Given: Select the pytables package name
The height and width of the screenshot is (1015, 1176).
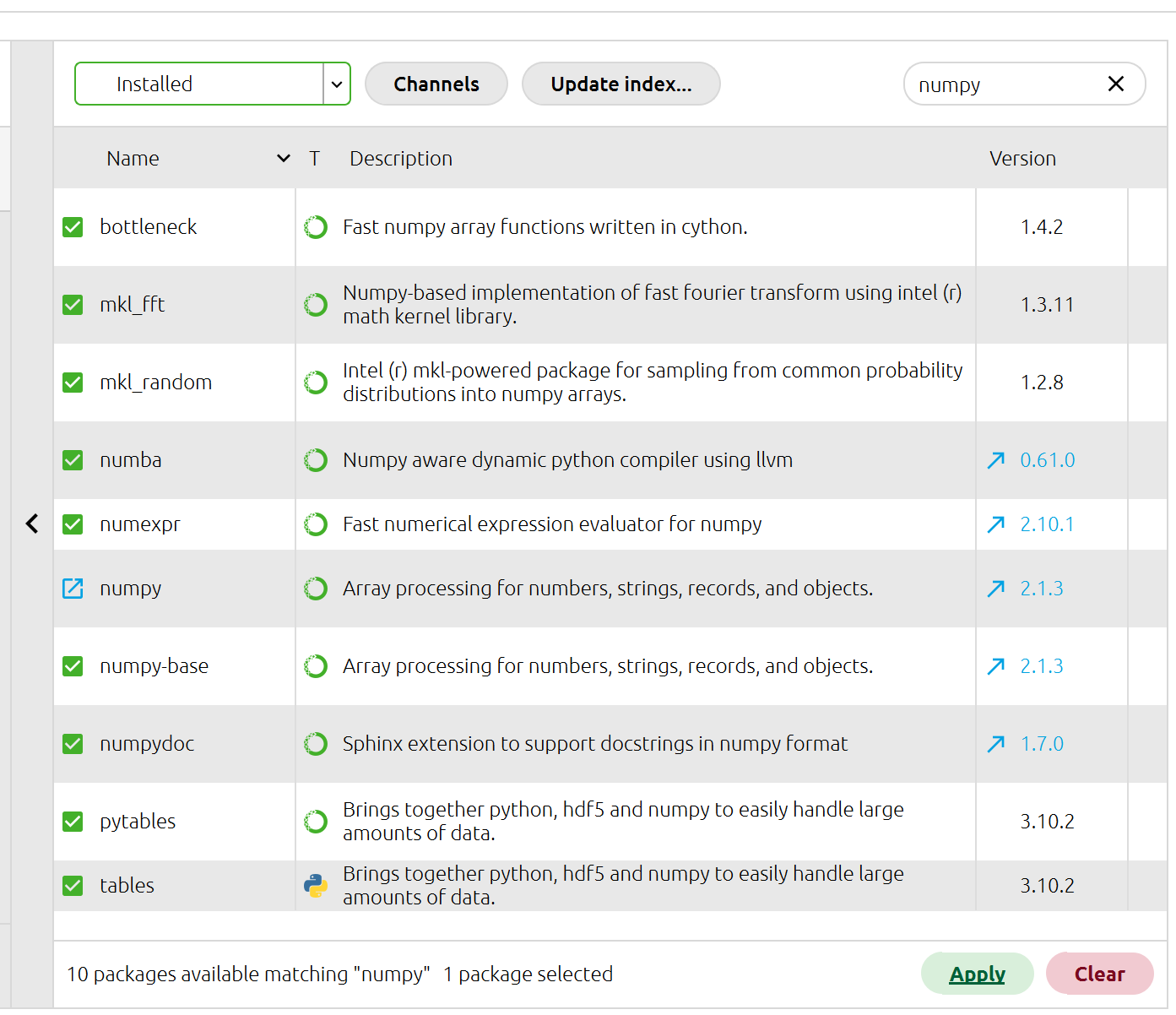Looking at the screenshot, I should 138,822.
